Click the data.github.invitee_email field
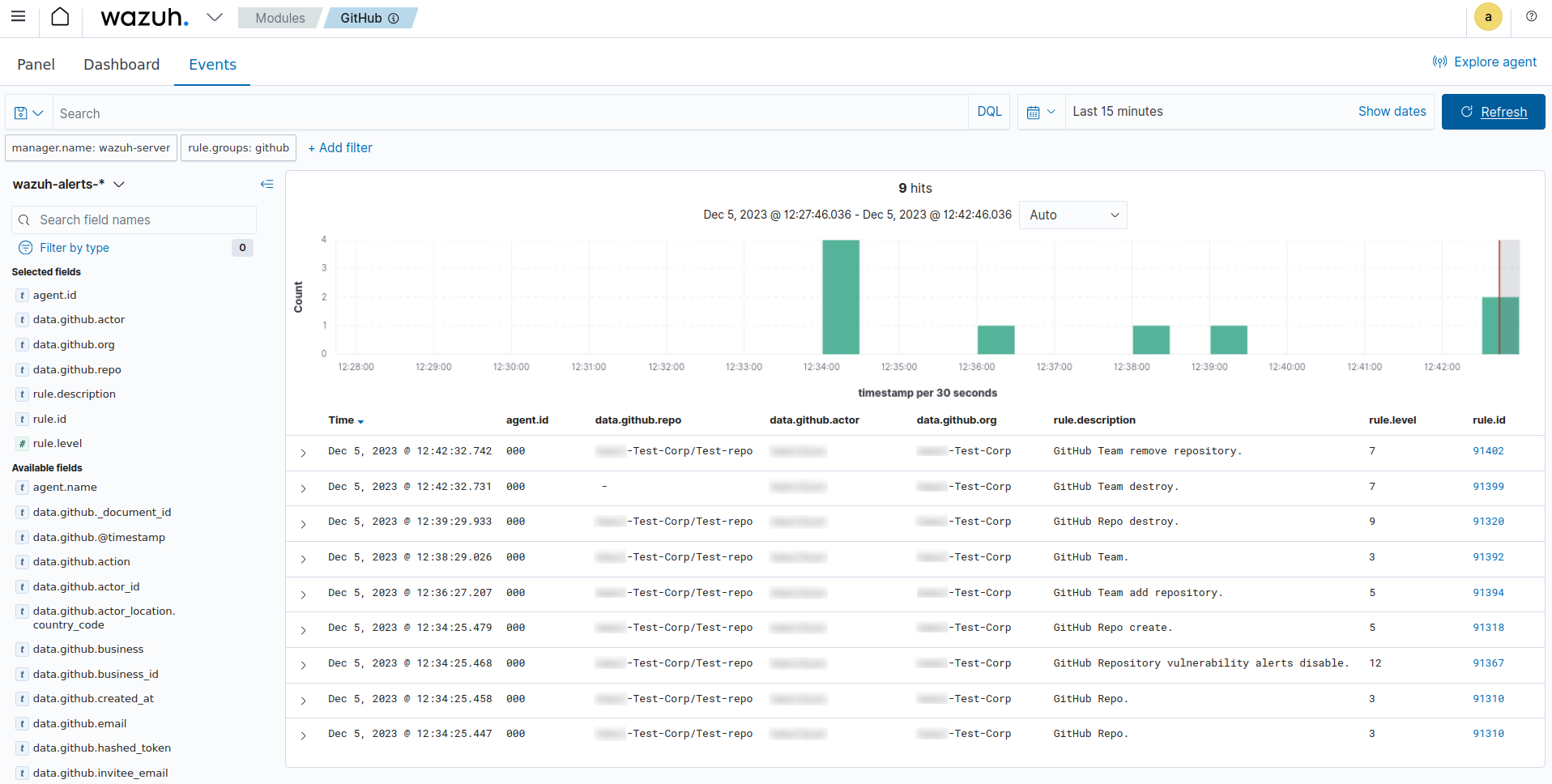The height and width of the screenshot is (784, 1552). pos(100,773)
